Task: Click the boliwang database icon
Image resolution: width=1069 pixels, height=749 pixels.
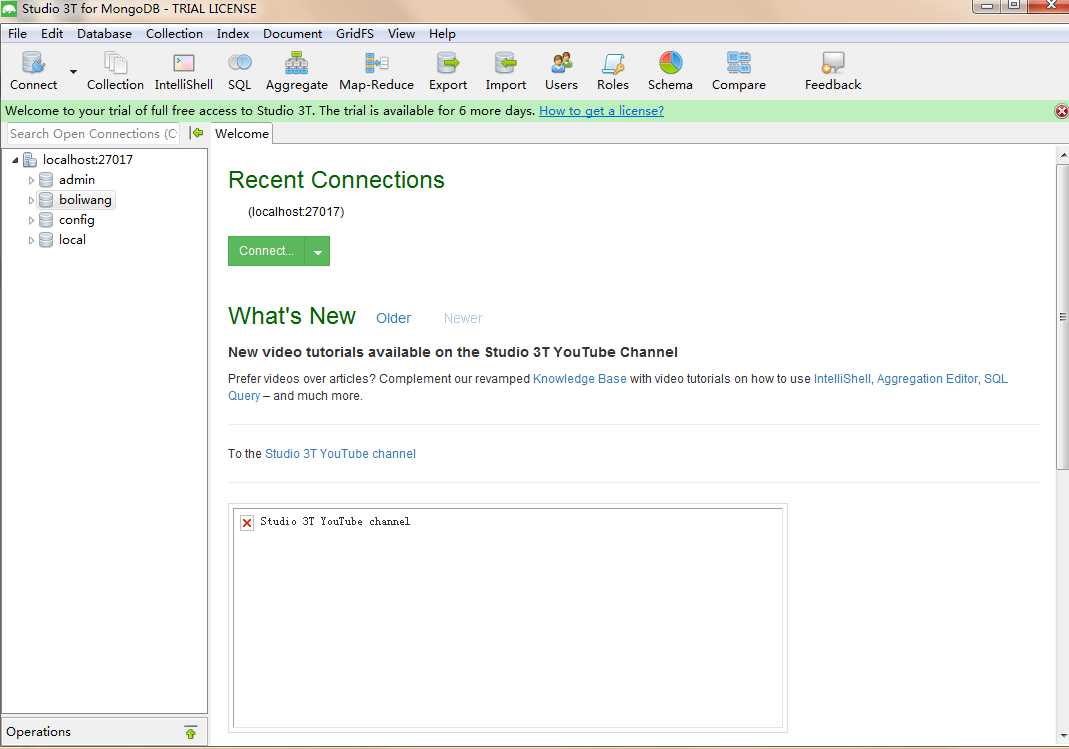Action: pyautogui.click(x=46, y=200)
